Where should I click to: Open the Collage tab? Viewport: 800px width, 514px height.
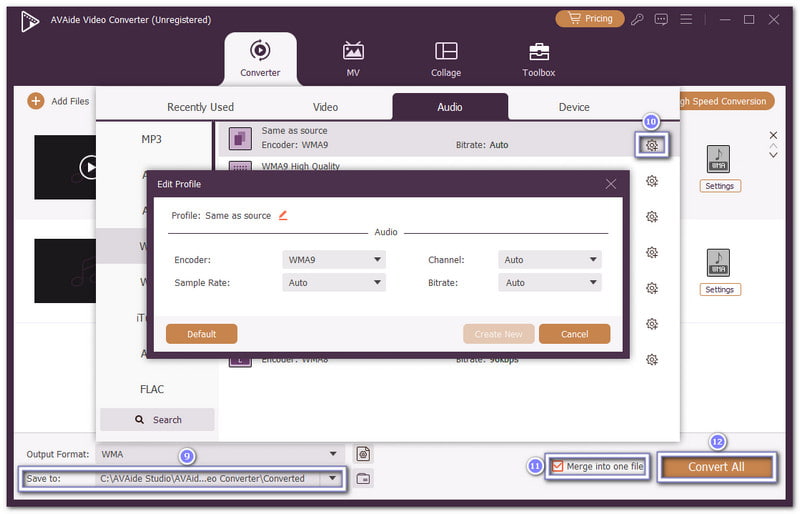(446, 59)
